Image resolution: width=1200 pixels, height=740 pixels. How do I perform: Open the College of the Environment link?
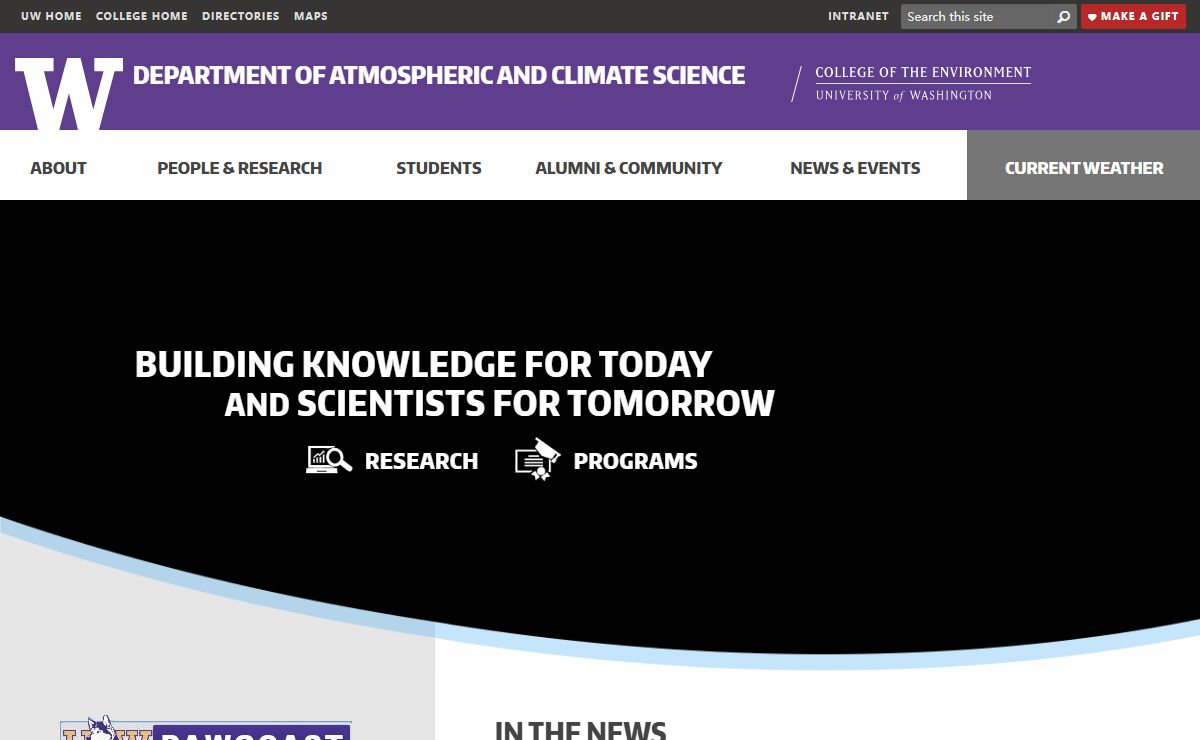tap(923, 72)
